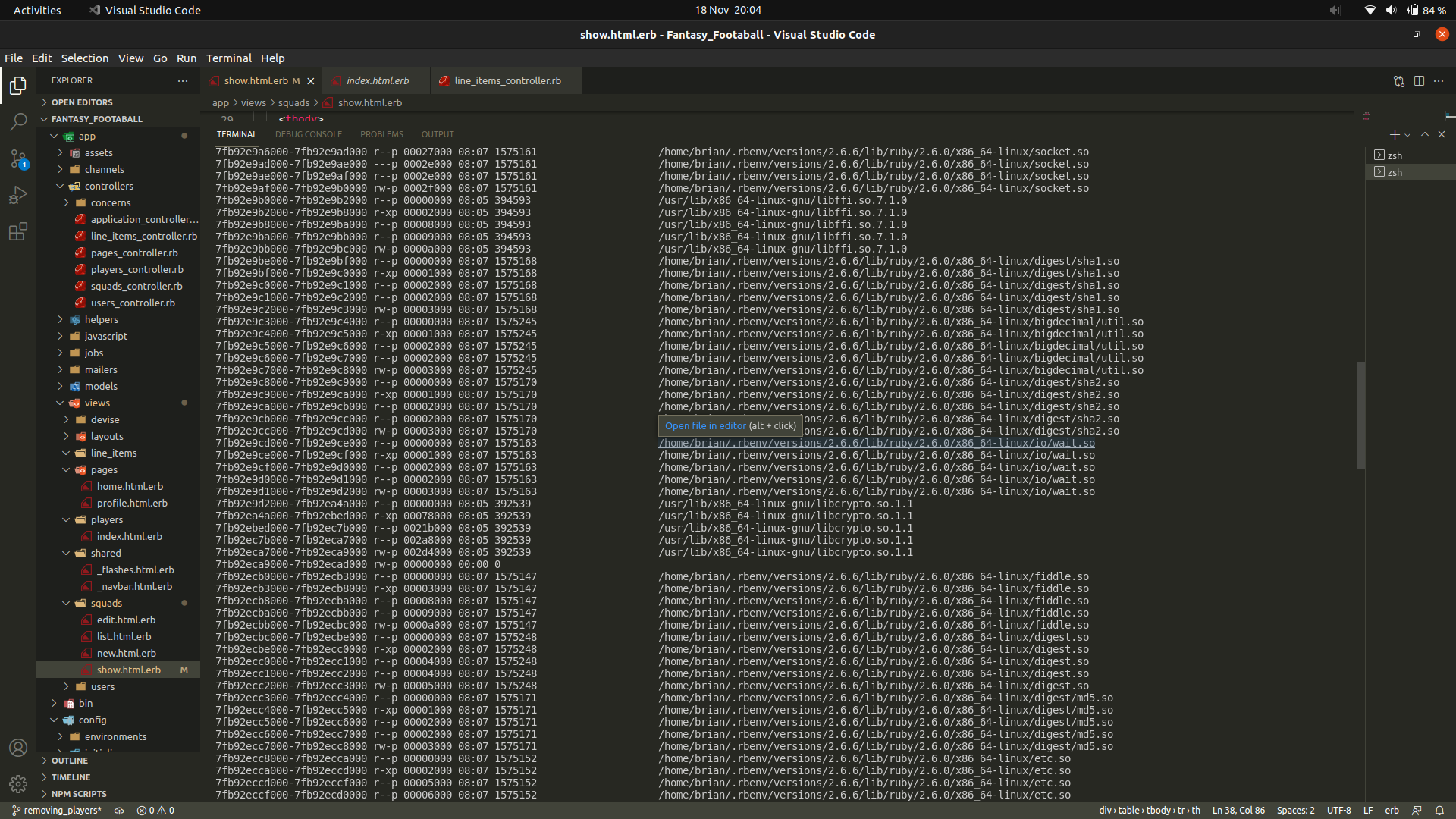Open the Extensions view
Image resolution: width=1456 pixels, height=819 pixels.
(x=18, y=232)
